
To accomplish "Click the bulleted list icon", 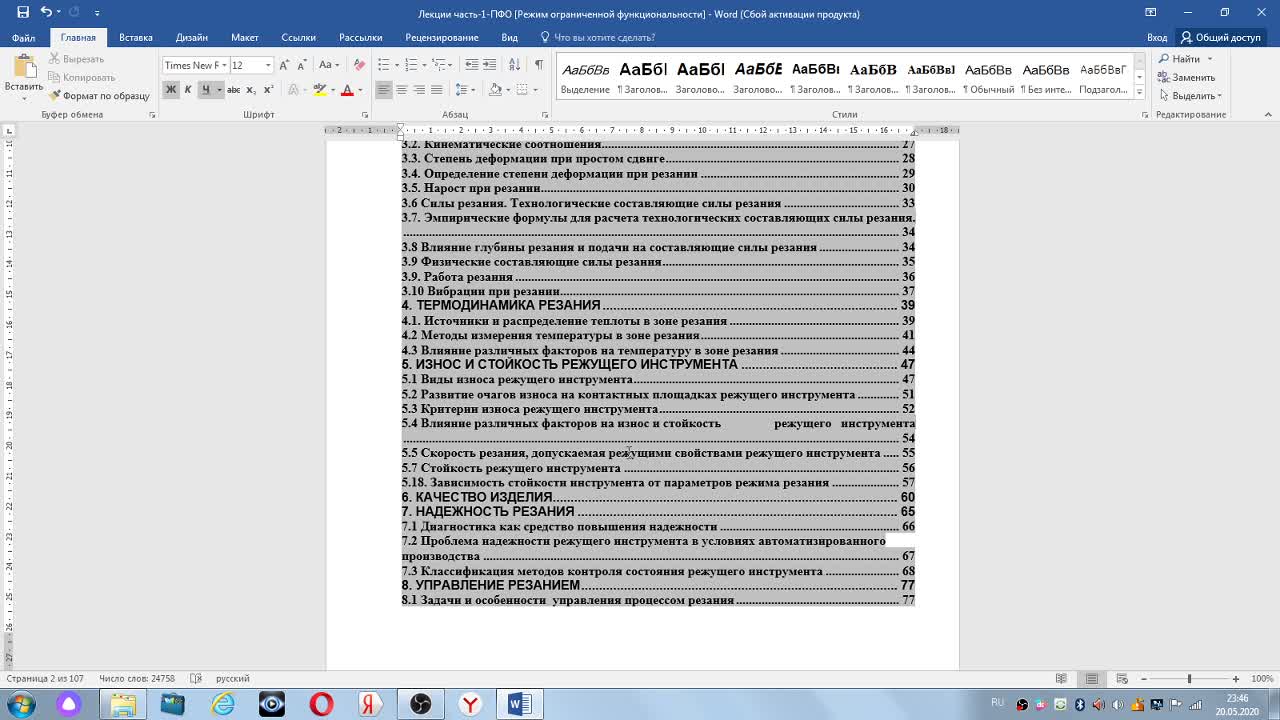I will pyautogui.click(x=383, y=65).
